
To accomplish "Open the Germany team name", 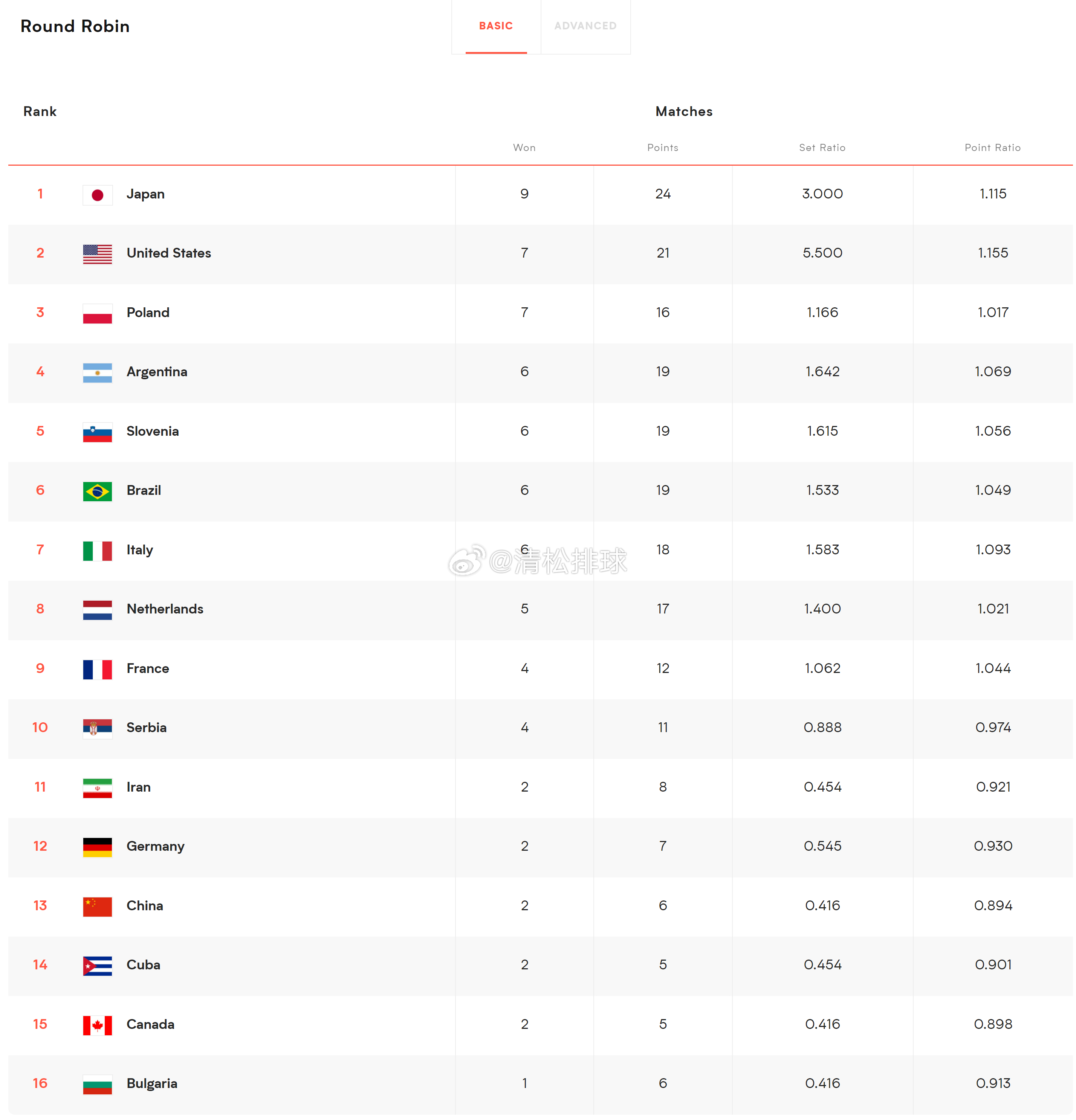I will (156, 846).
